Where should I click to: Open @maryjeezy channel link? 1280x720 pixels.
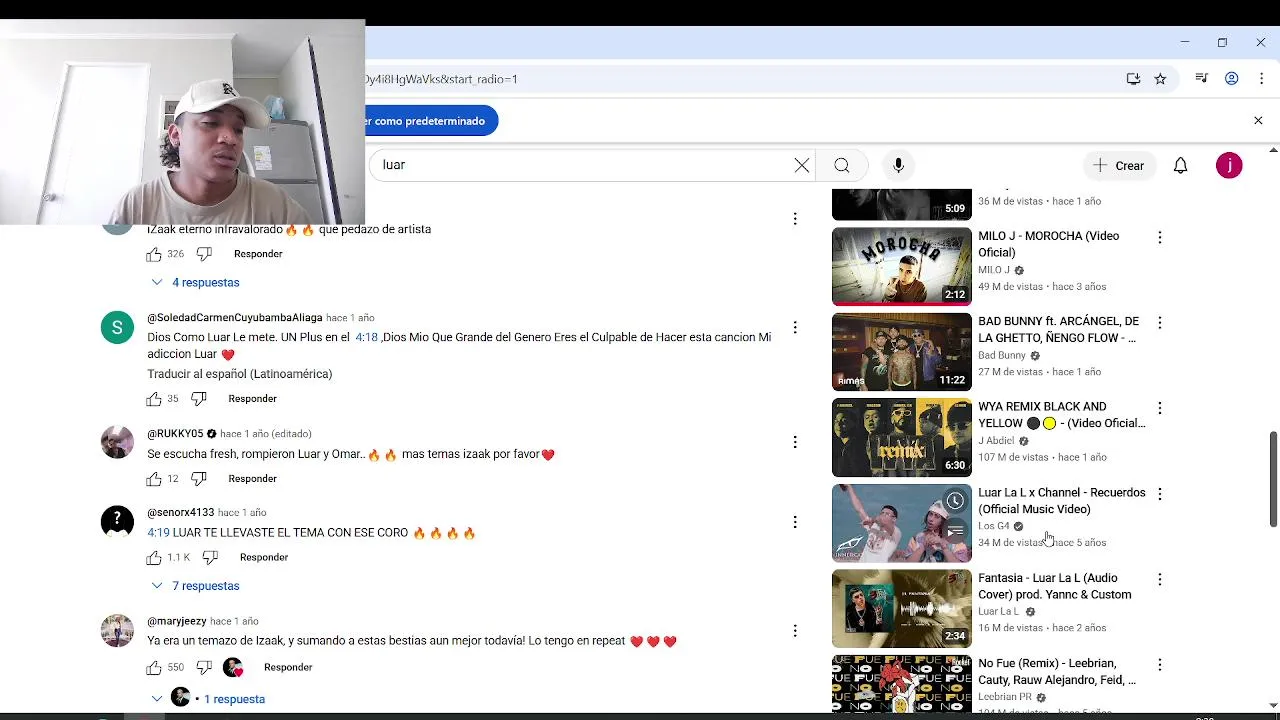pos(177,622)
